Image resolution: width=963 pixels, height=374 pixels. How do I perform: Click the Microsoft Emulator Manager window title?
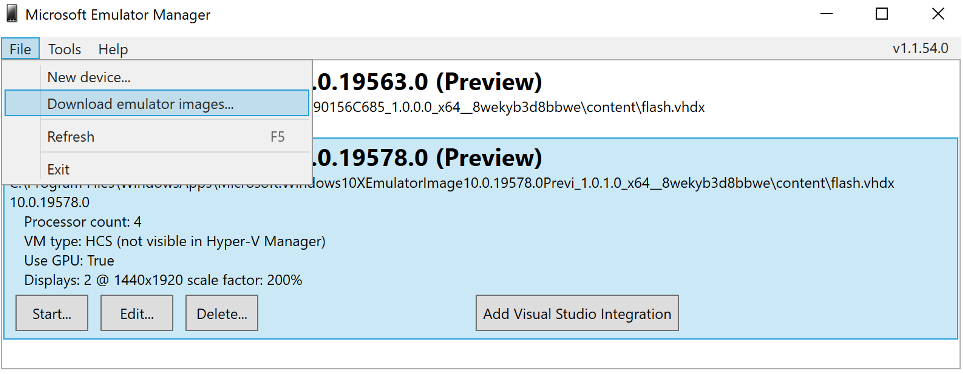pos(118,15)
